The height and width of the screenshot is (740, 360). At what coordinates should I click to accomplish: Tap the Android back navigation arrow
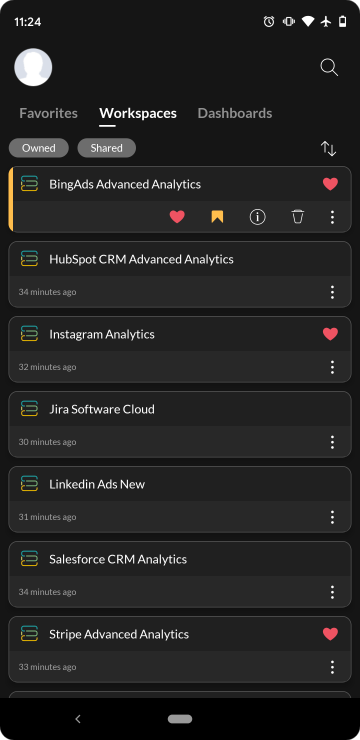coord(78,719)
